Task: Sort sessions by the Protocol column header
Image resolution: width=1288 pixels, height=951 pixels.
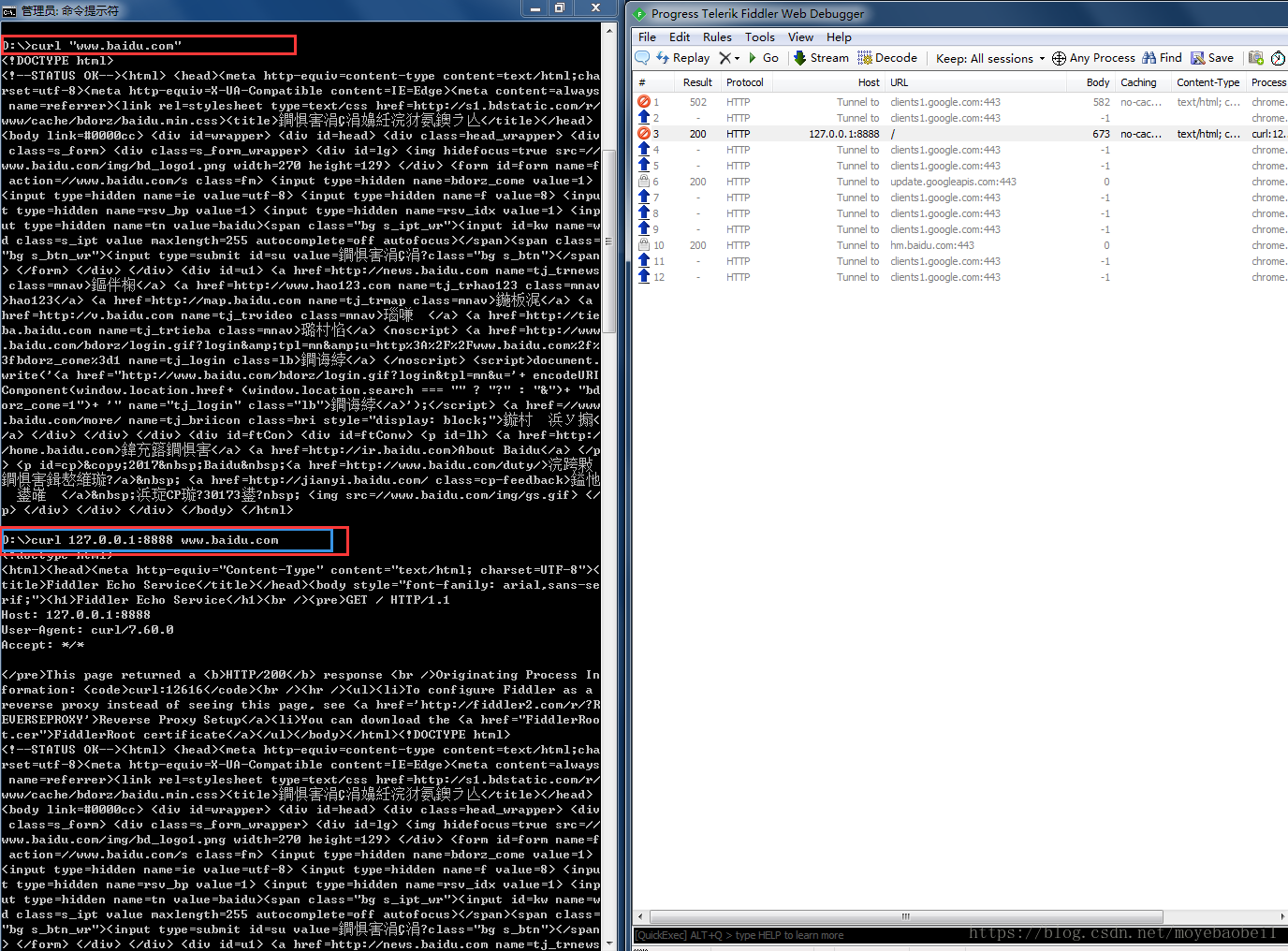Action: tap(745, 82)
